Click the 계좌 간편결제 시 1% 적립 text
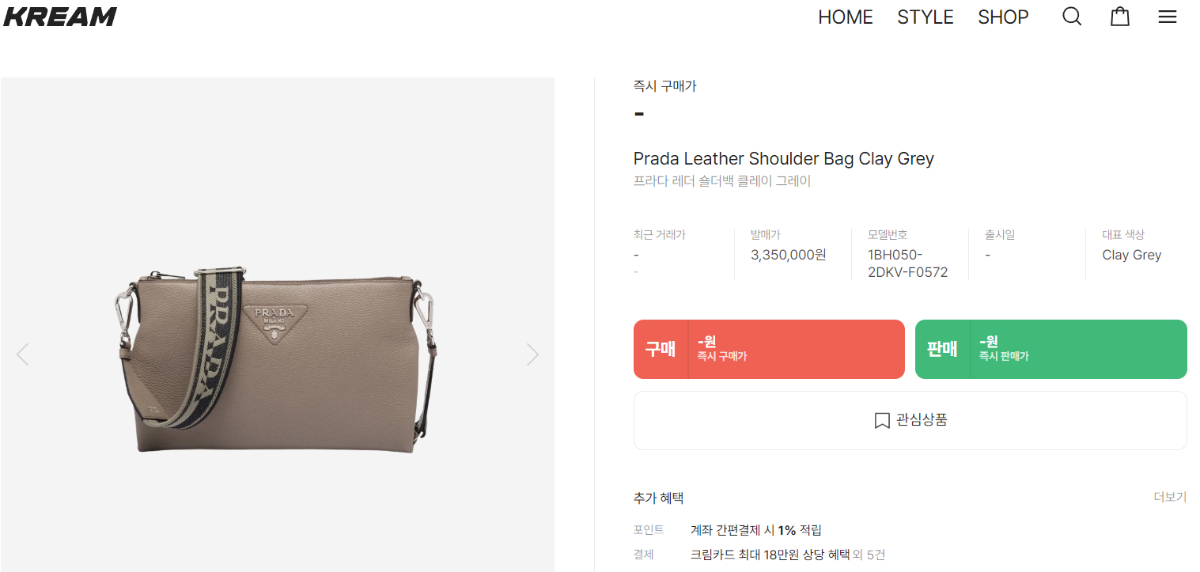 [756, 530]
